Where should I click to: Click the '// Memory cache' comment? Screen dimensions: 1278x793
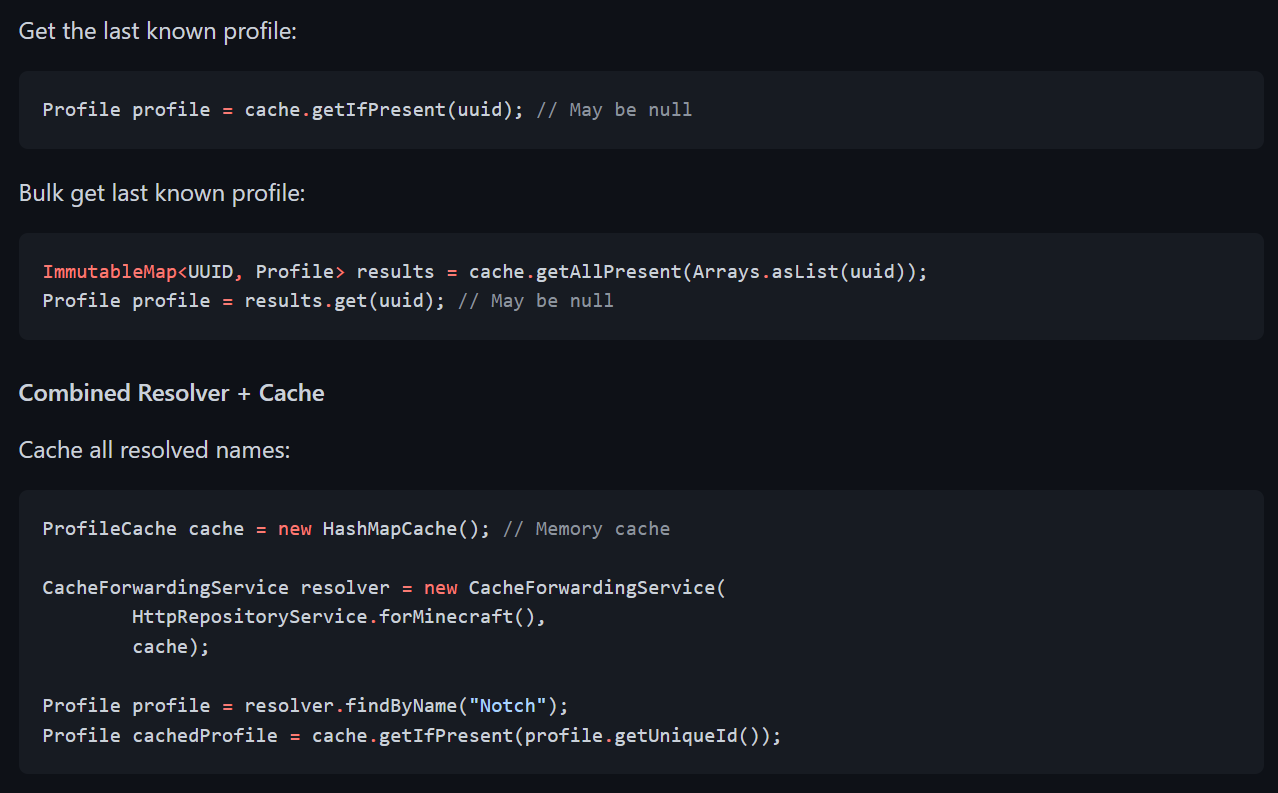pos(587,529)
